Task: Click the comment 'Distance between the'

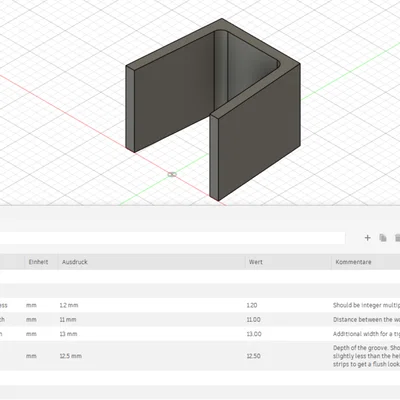Action: click(366, 320)
